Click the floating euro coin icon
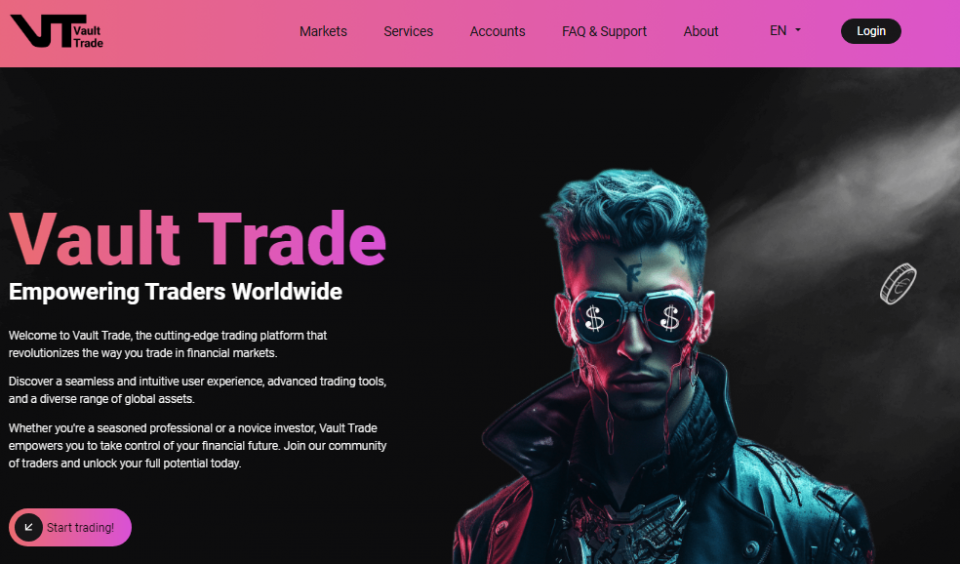The image size is (960, 564). [x=898, y=284]
